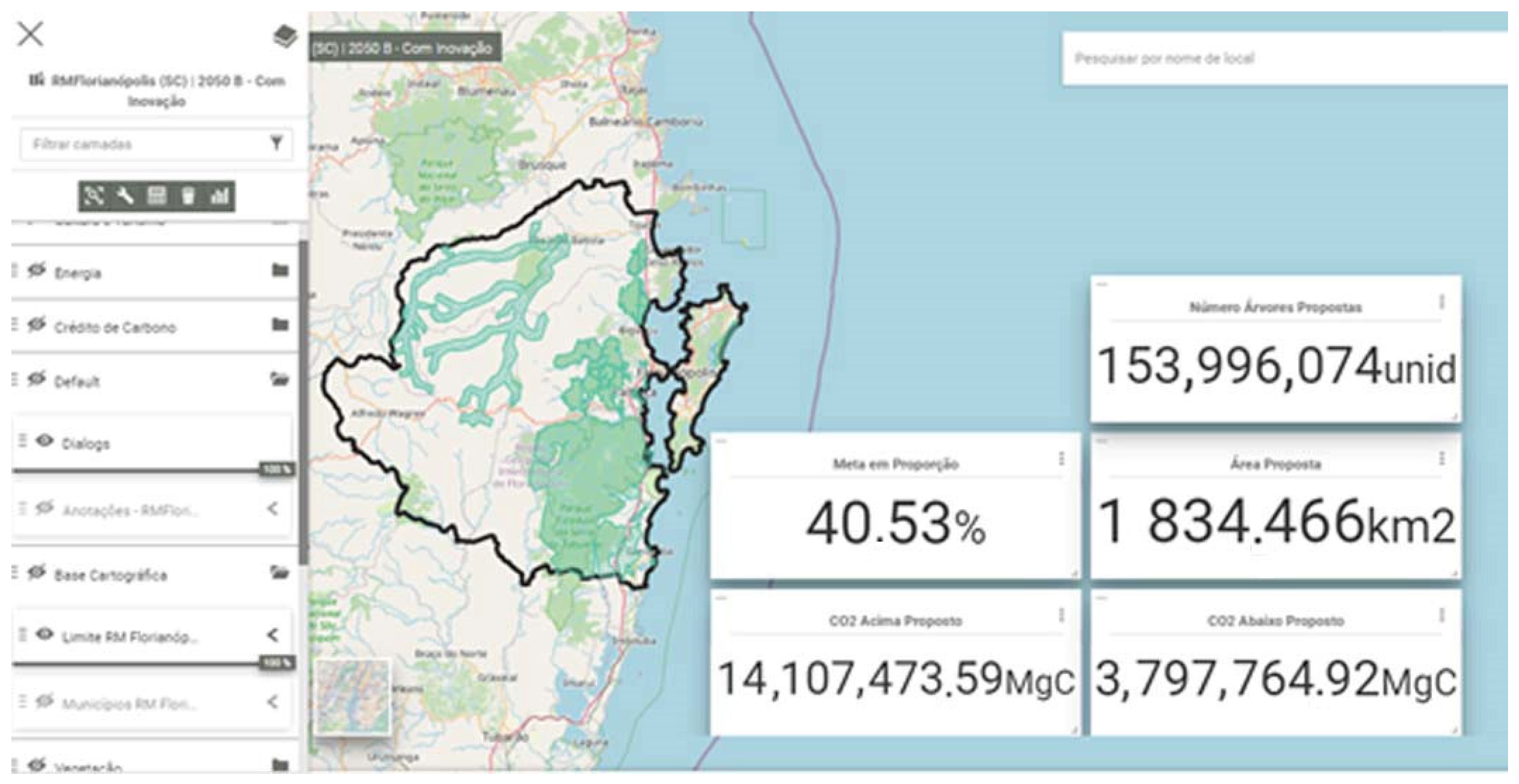Expand the Anotações layer chevron

(272, 508)
